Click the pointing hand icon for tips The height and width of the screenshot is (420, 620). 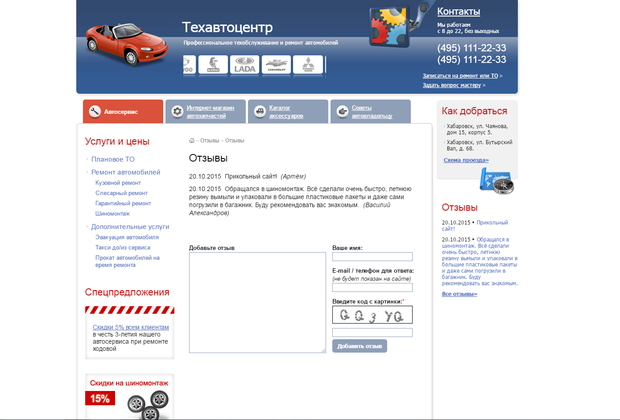tap(342, 112)
